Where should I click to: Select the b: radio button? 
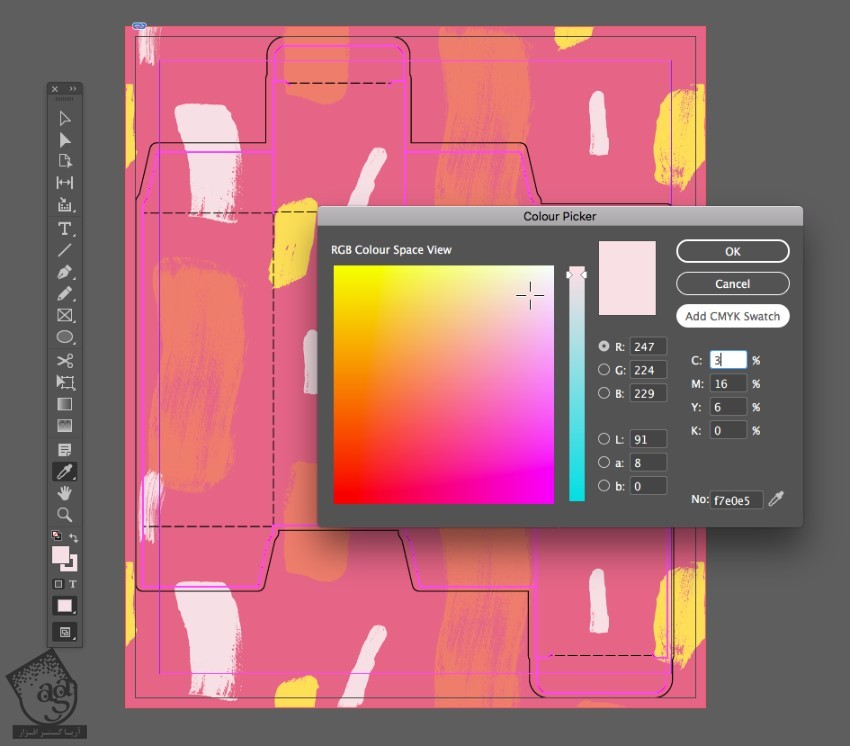coord(603,485)
